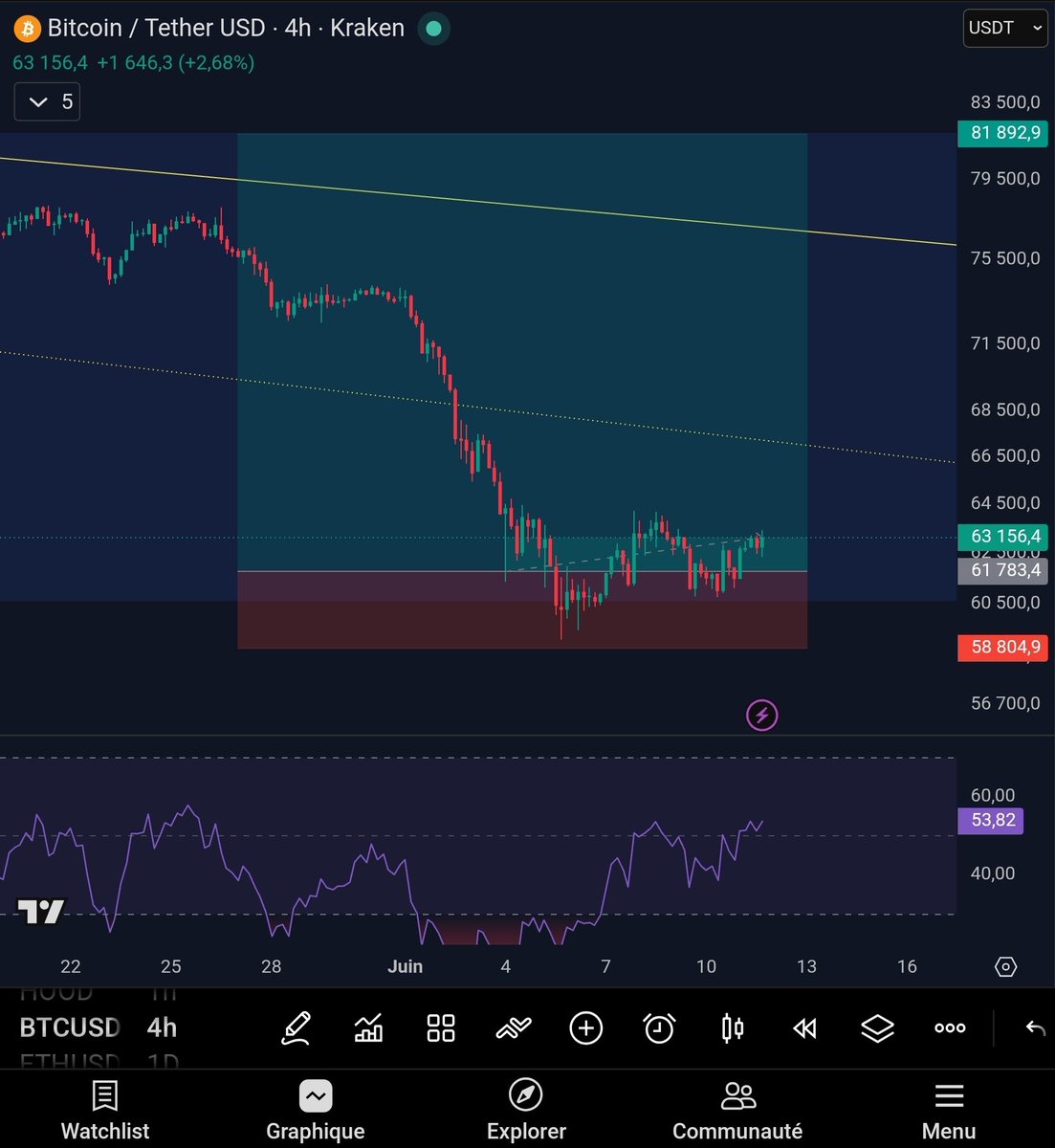1055x1148 pixels.
Task: Tap the green market status dot
Action: (x=433, y=29)
